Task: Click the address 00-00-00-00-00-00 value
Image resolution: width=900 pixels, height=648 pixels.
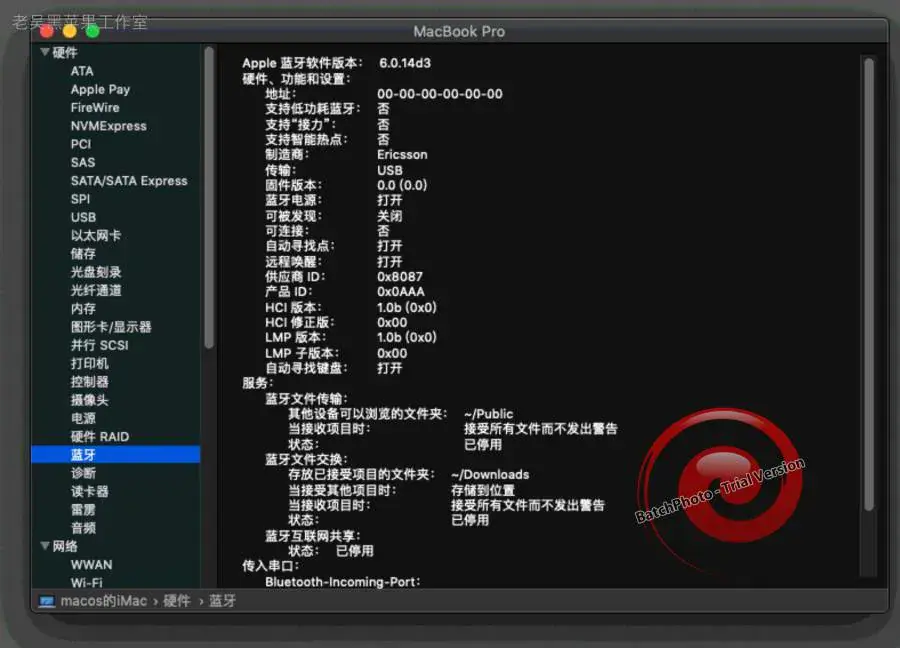Action: tap(440, 94)
